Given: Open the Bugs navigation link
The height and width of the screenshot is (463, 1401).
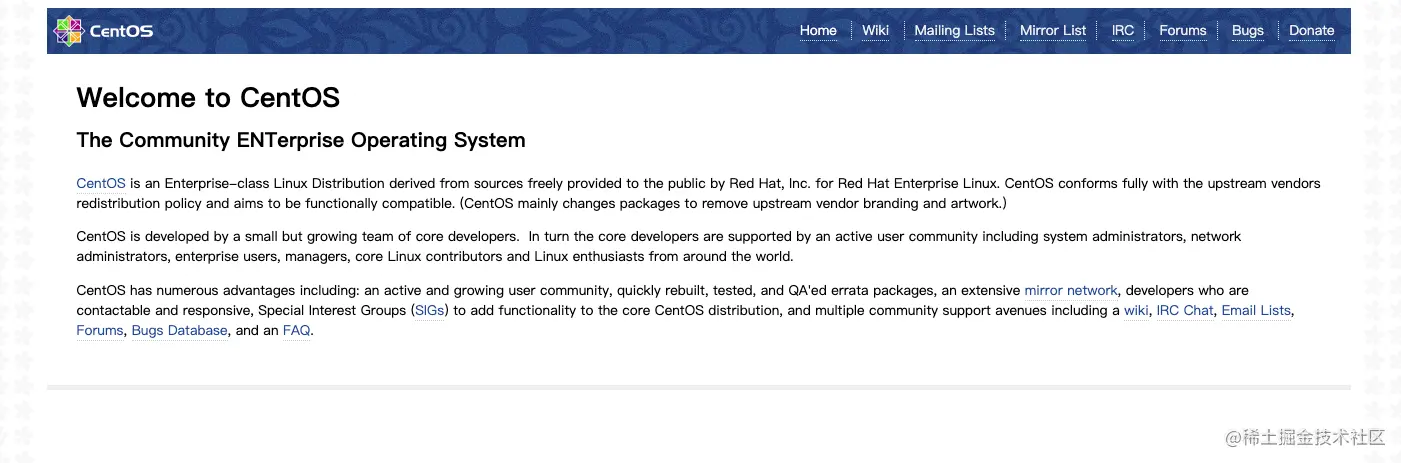Looking at the screenshot, I should point(1248,30).
